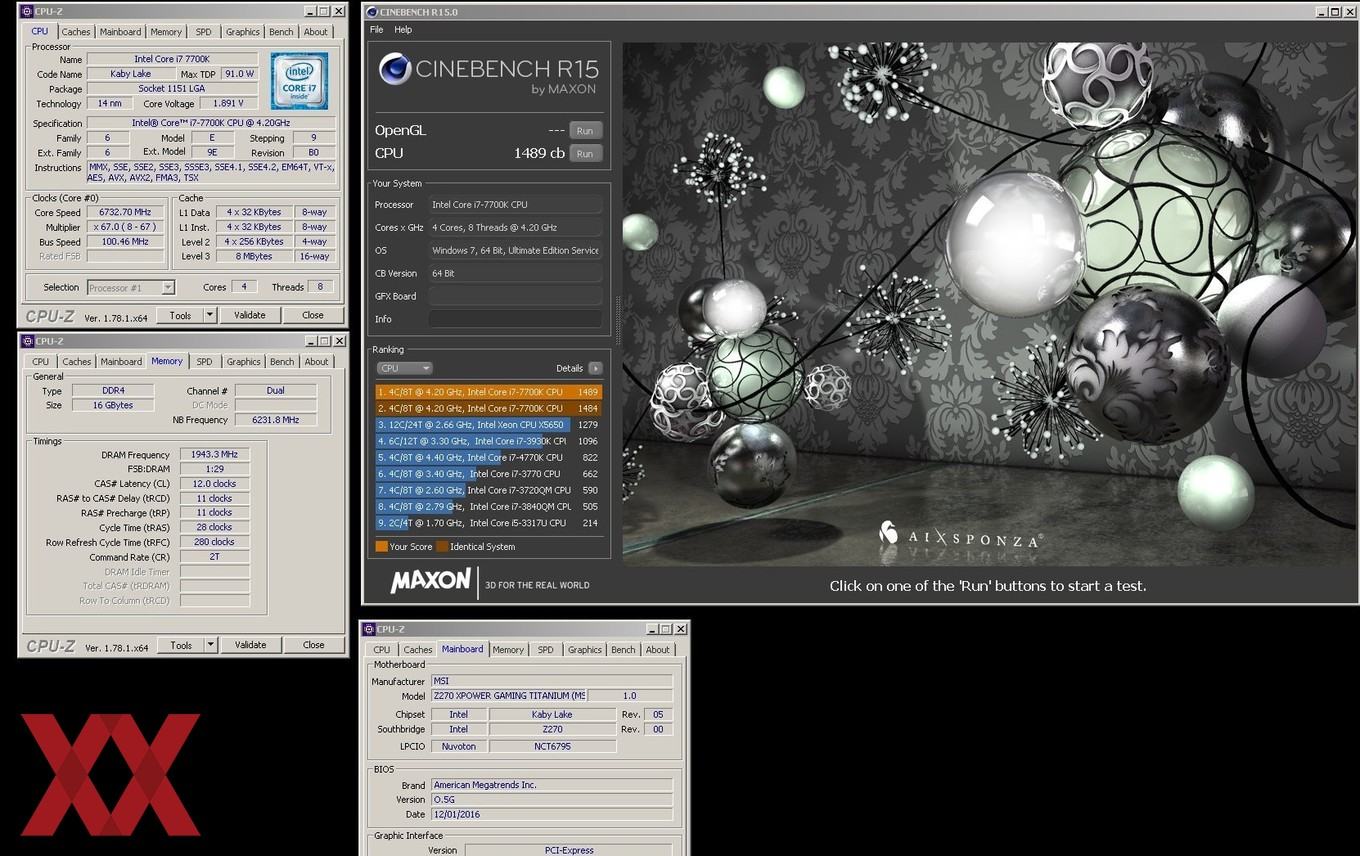
Task: Open Memory tab in Mainboard CPU-Z window
Action: tap(508, 650)
